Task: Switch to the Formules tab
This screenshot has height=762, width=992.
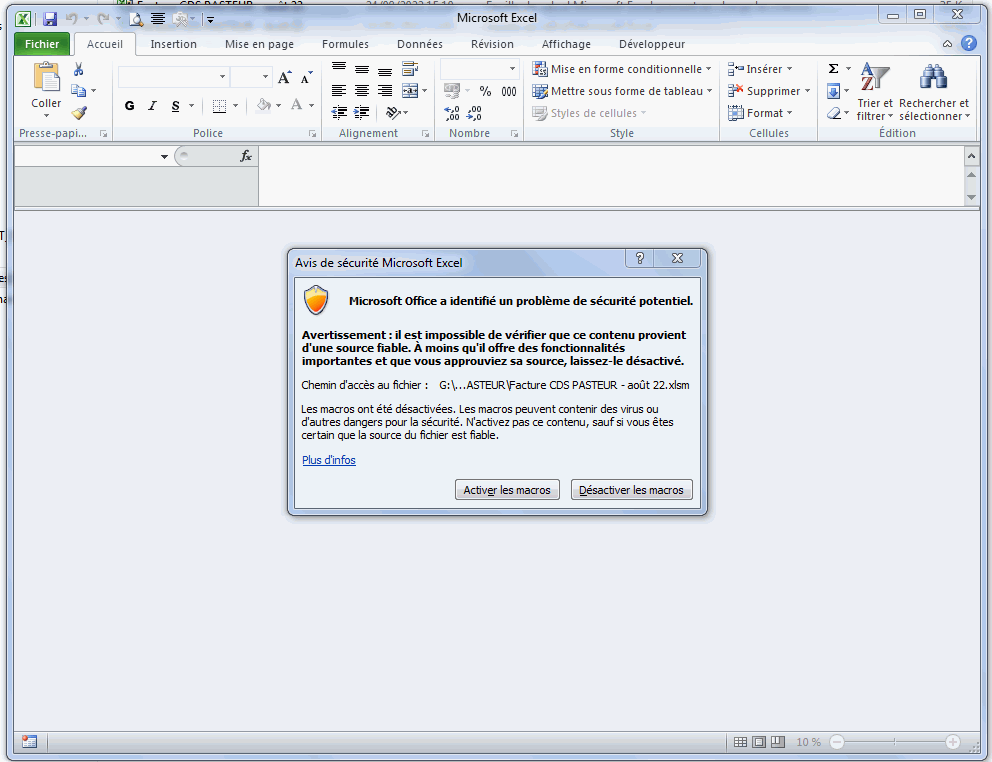Action: coord(345,44)
